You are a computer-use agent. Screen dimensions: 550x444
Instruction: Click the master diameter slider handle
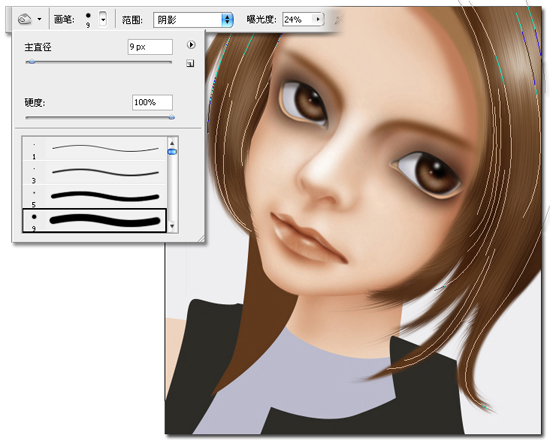(x=32, y=62)
